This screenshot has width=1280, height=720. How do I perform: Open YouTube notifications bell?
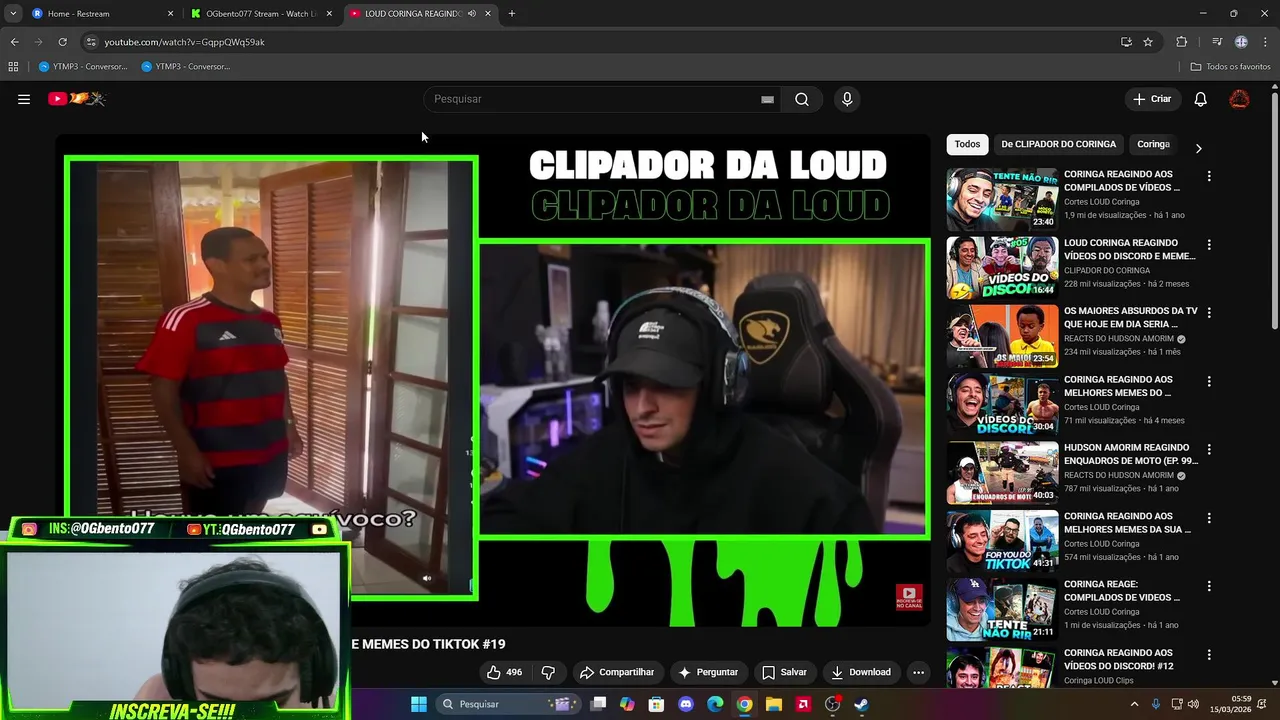(x=1201, y=99)
